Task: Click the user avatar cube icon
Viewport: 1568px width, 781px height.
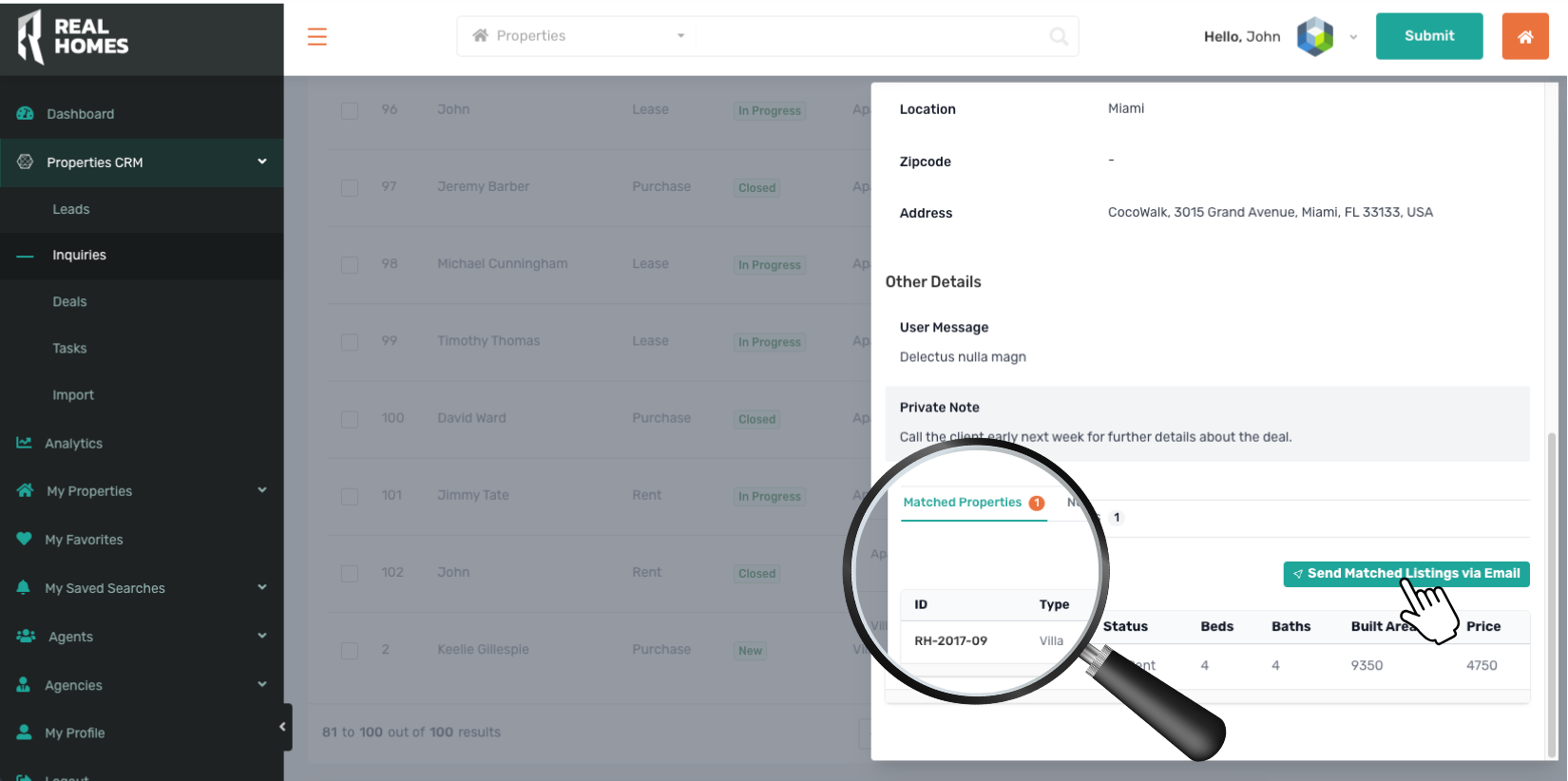Action: click(1315, 36)
